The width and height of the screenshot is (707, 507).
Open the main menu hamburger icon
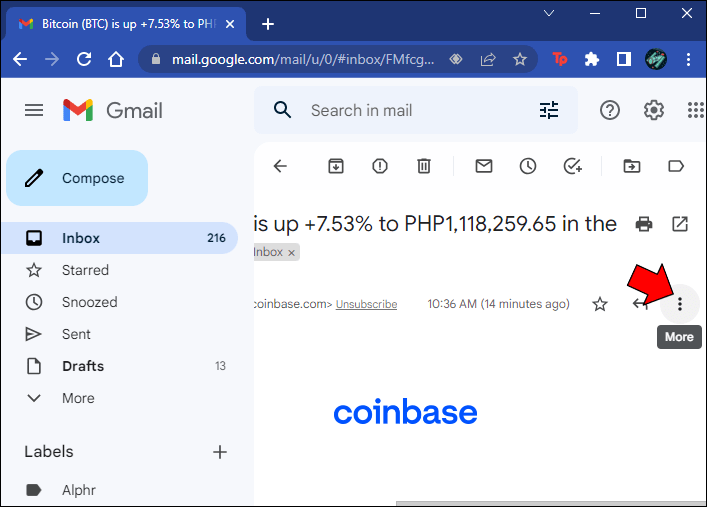34,110
